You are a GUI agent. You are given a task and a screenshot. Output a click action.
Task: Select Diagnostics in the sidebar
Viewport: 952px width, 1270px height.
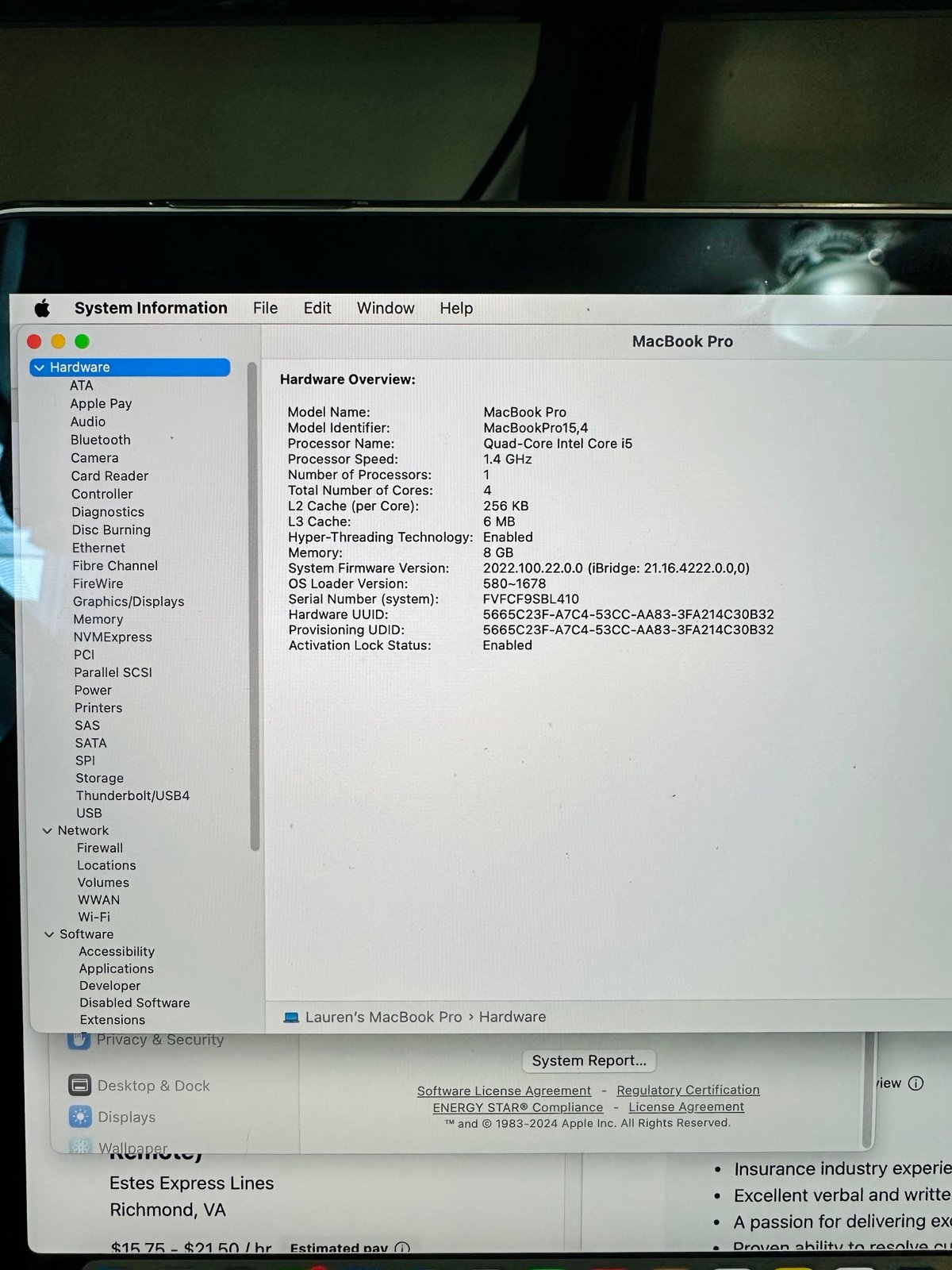[108, 512]
